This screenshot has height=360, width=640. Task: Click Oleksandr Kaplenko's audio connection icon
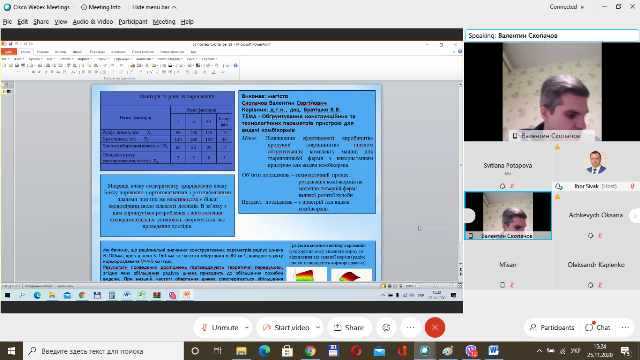pyautogui.click(x=591, y=285)
